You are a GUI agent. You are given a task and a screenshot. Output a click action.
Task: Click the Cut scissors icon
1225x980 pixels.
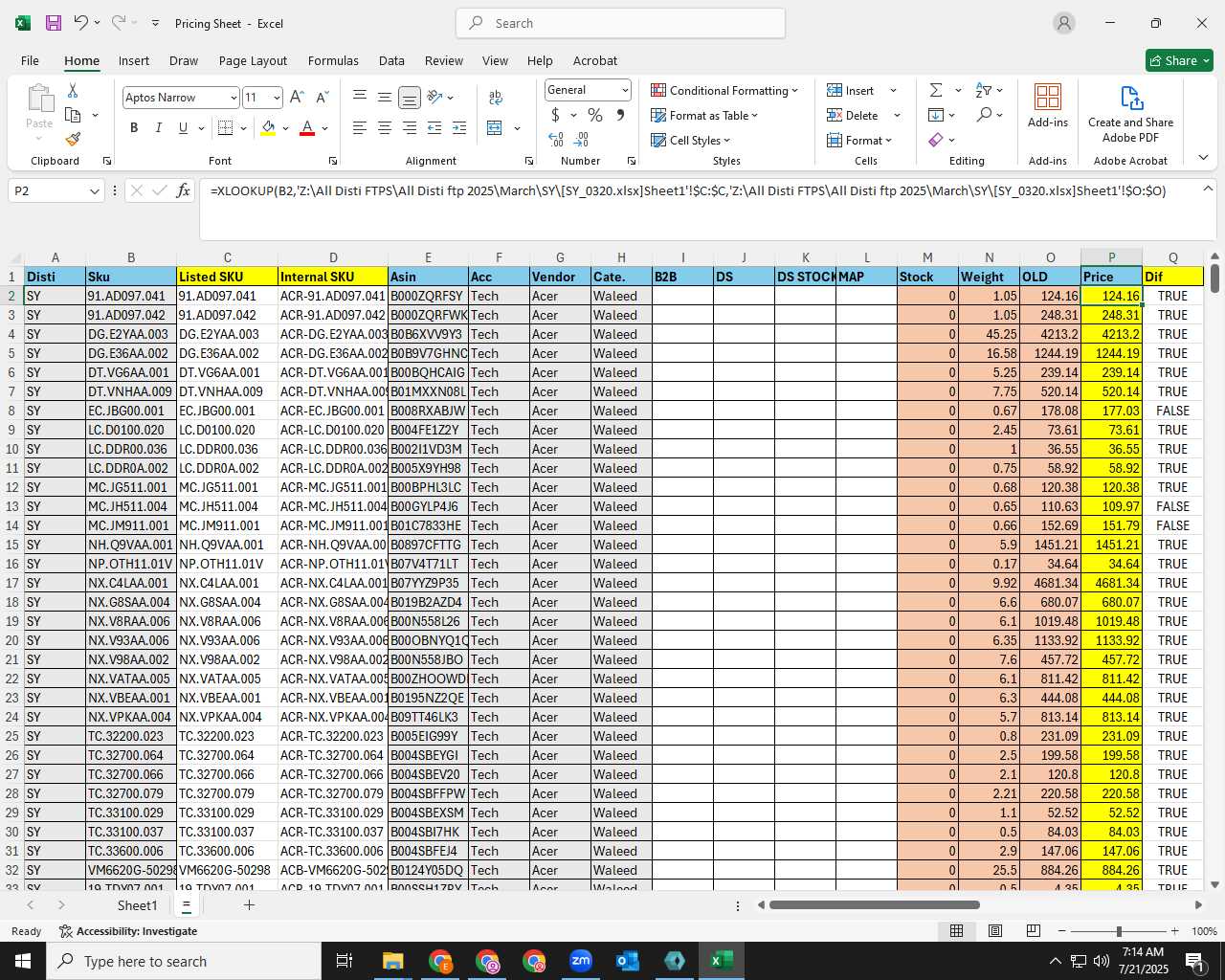pyautogui.click(x=73, y=90)
